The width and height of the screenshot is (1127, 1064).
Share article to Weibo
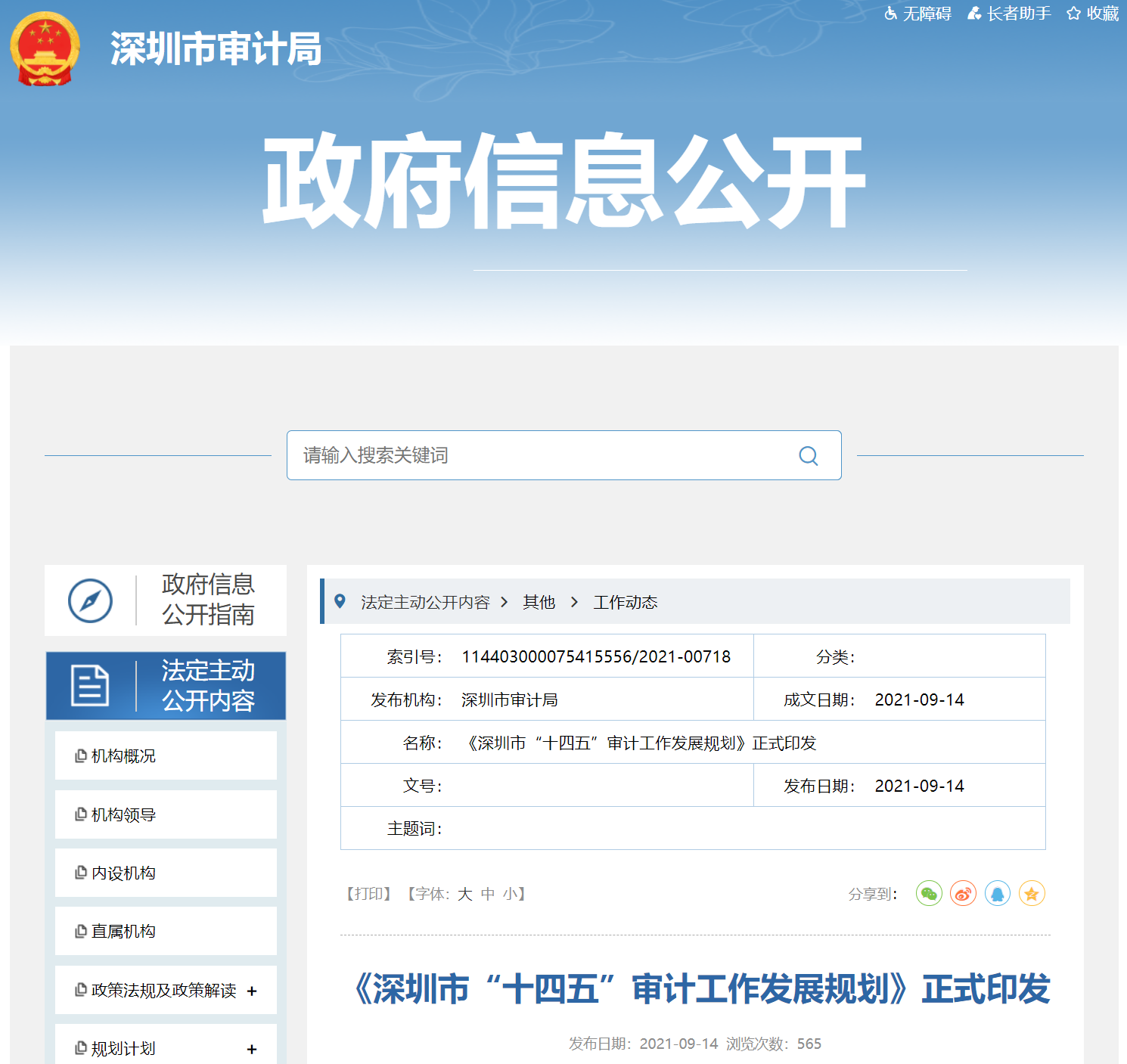tap(963, 894)
